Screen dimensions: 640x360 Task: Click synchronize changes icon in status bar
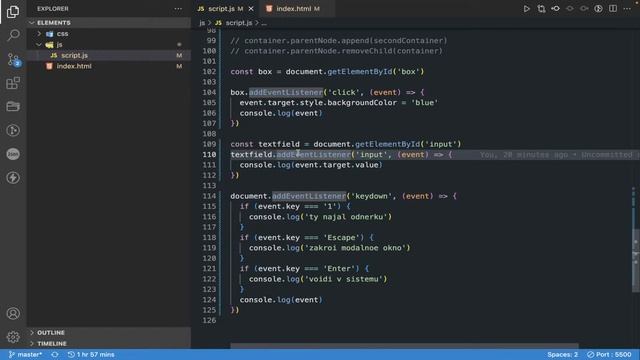pyautogui.click(x=55, y=354)
